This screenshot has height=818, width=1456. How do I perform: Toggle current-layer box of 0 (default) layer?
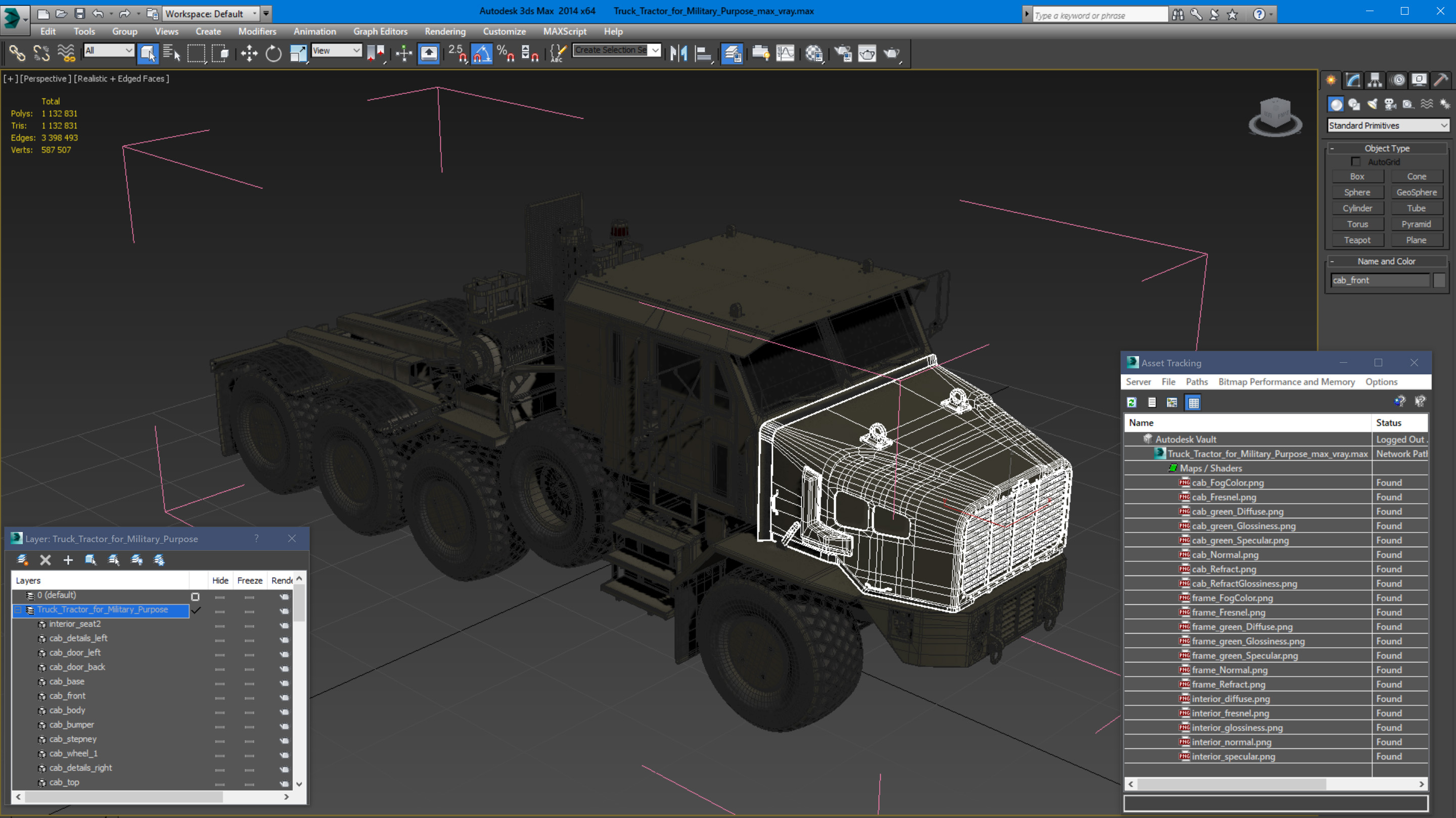(x=195, y=597)
